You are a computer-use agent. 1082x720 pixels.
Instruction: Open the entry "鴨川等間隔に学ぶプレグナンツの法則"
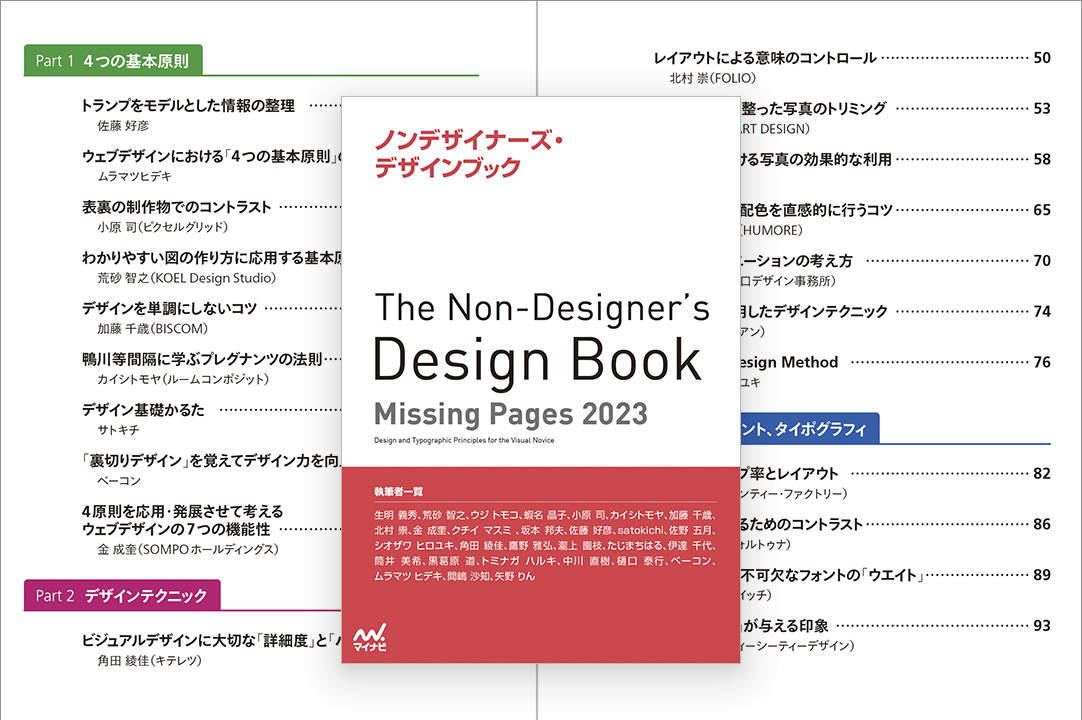coord(201,359)
